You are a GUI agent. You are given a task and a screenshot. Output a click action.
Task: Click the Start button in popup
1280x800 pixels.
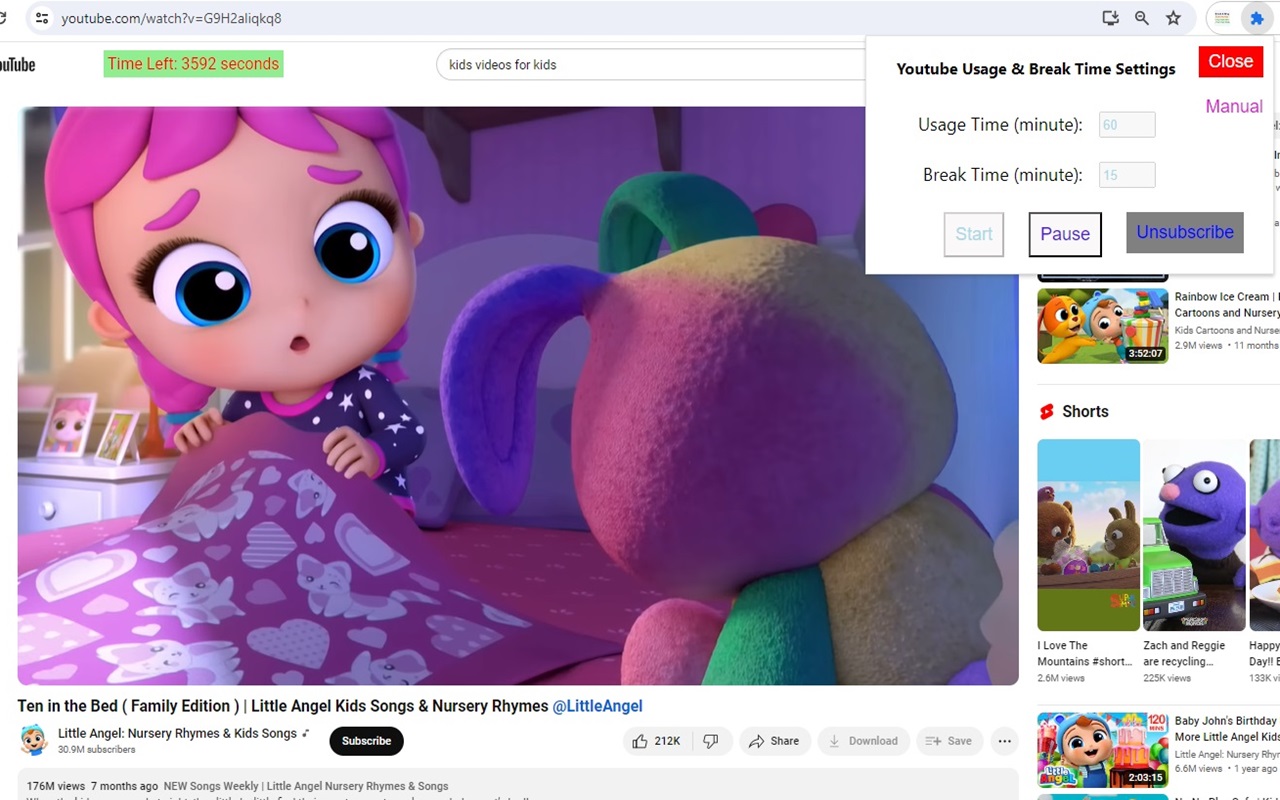pos(974,234)
